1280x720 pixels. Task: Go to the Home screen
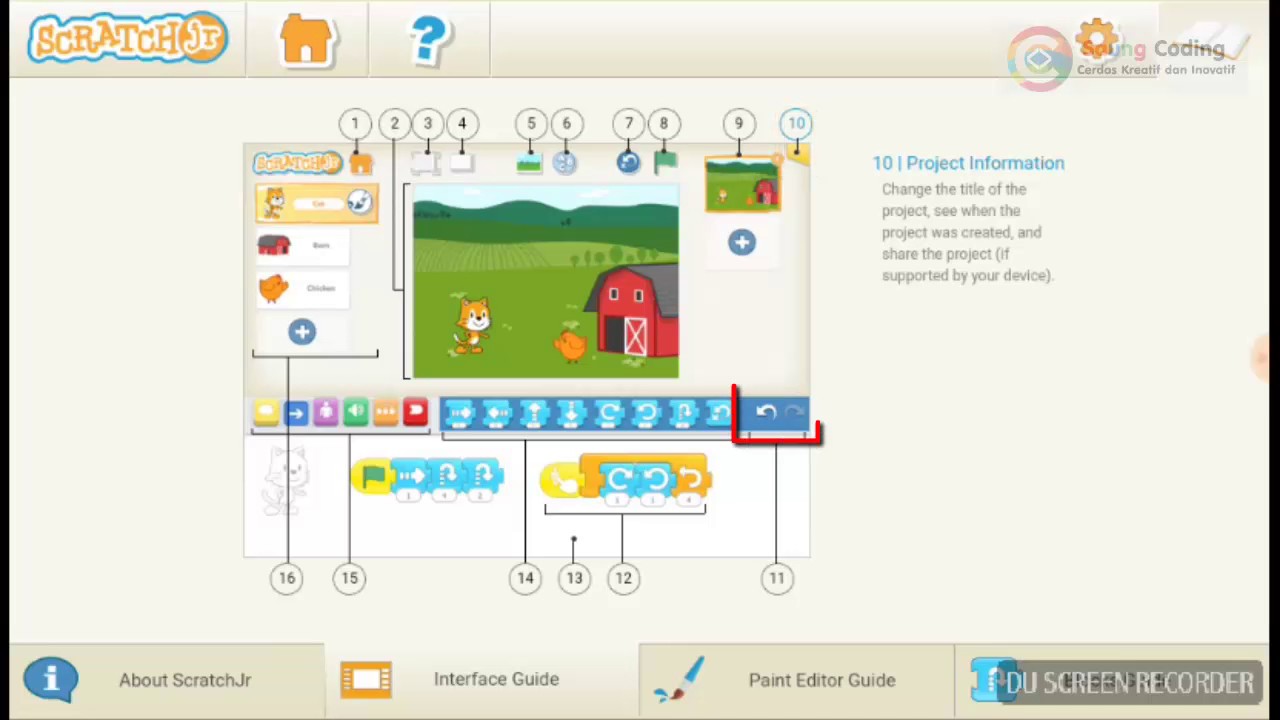[307, 40]
